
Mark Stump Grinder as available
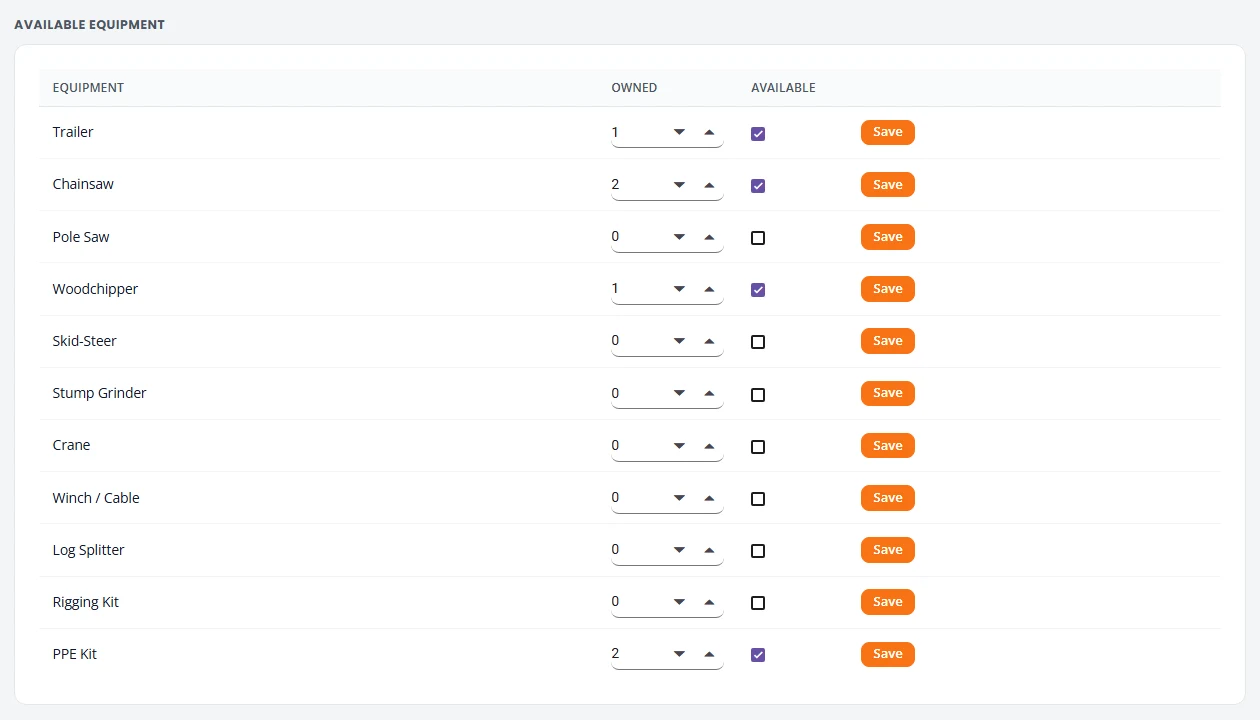point(758,395)
